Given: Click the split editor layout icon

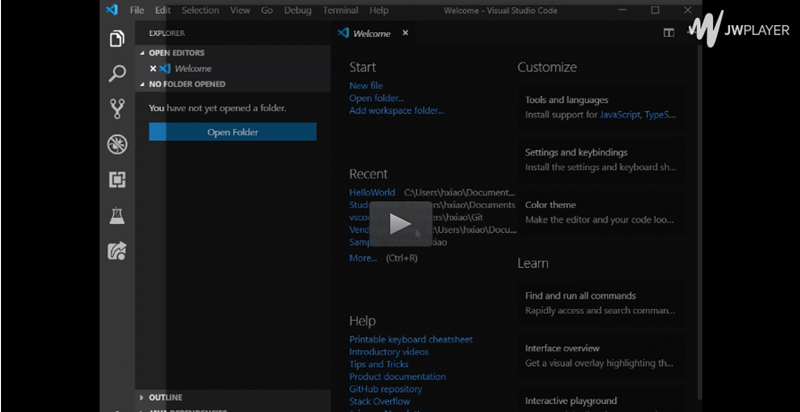Looking at the screenshot, I should pyautogui.click(x=668, y=33).
